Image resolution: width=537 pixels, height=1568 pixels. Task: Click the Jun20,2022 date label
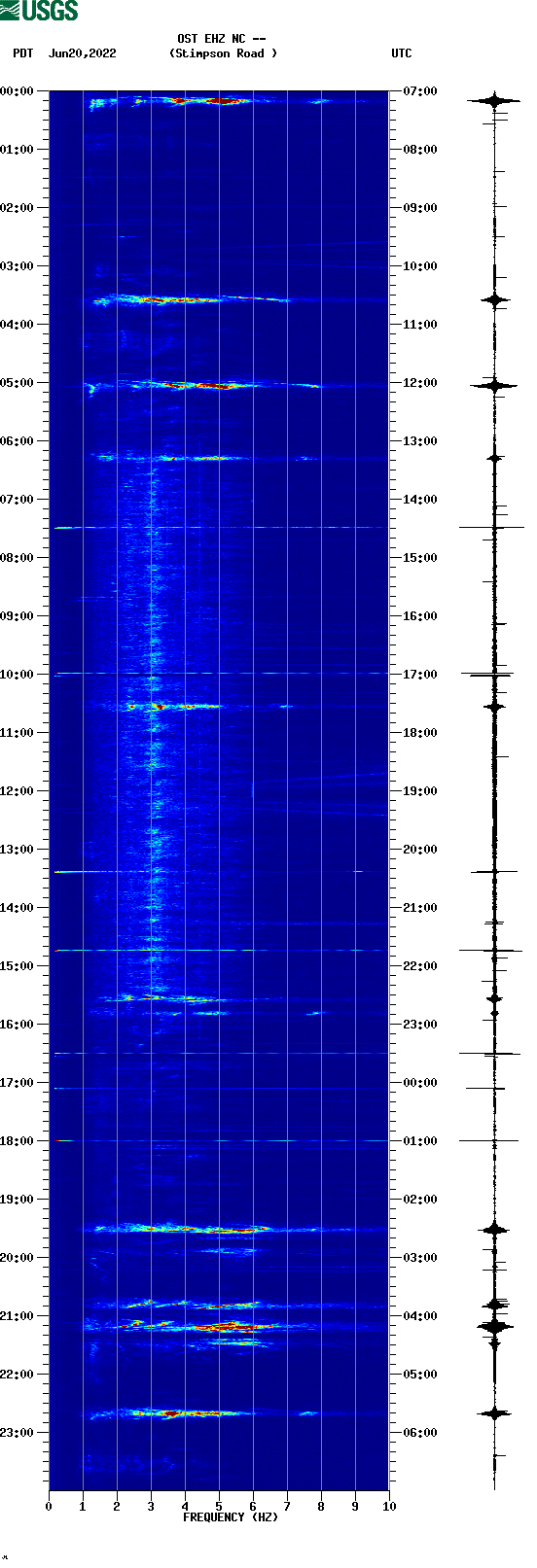tap(82, 53)
